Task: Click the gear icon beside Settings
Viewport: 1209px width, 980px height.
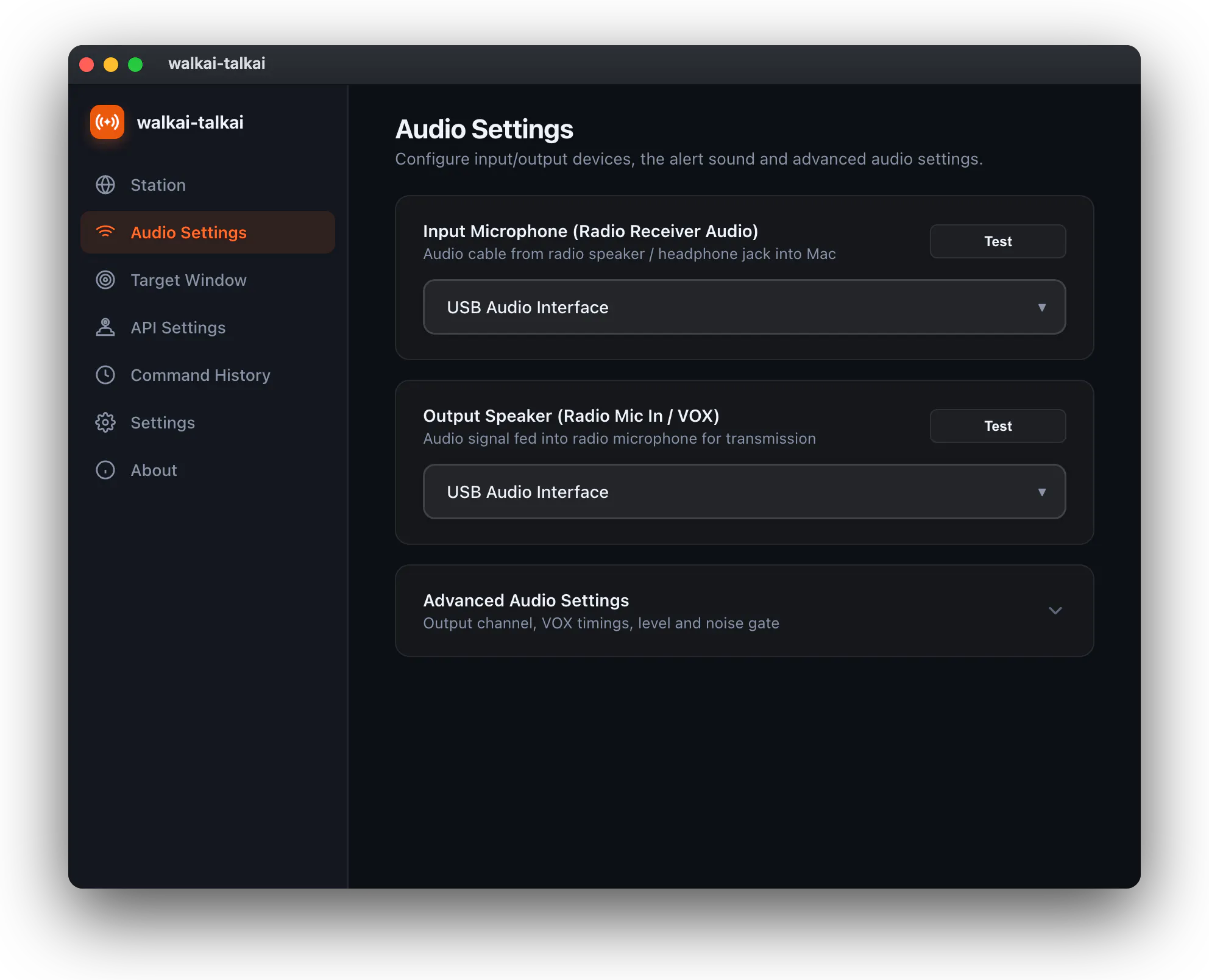Action: pyautogui.click(x=105, y=422)
